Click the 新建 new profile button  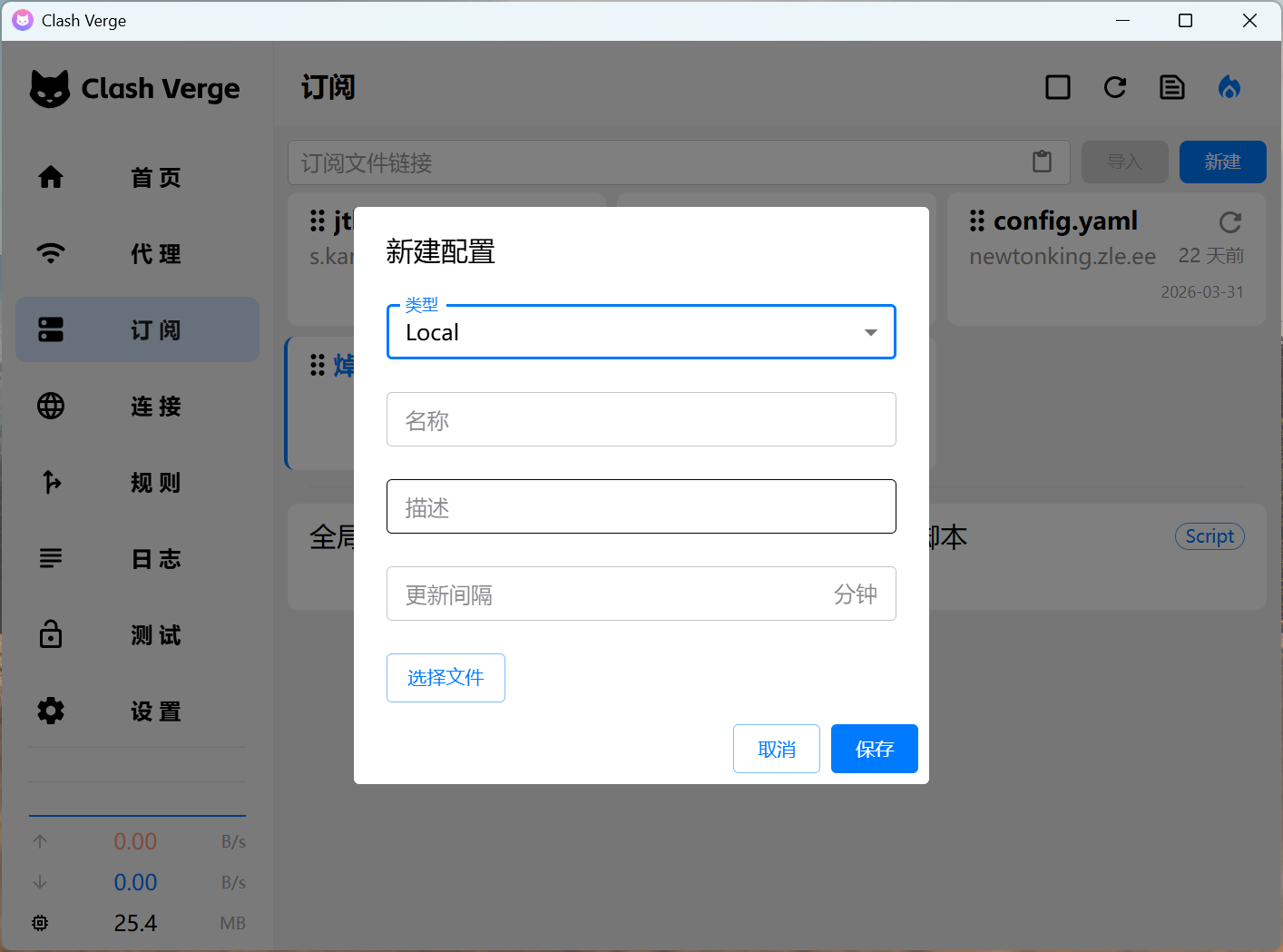1223,162
